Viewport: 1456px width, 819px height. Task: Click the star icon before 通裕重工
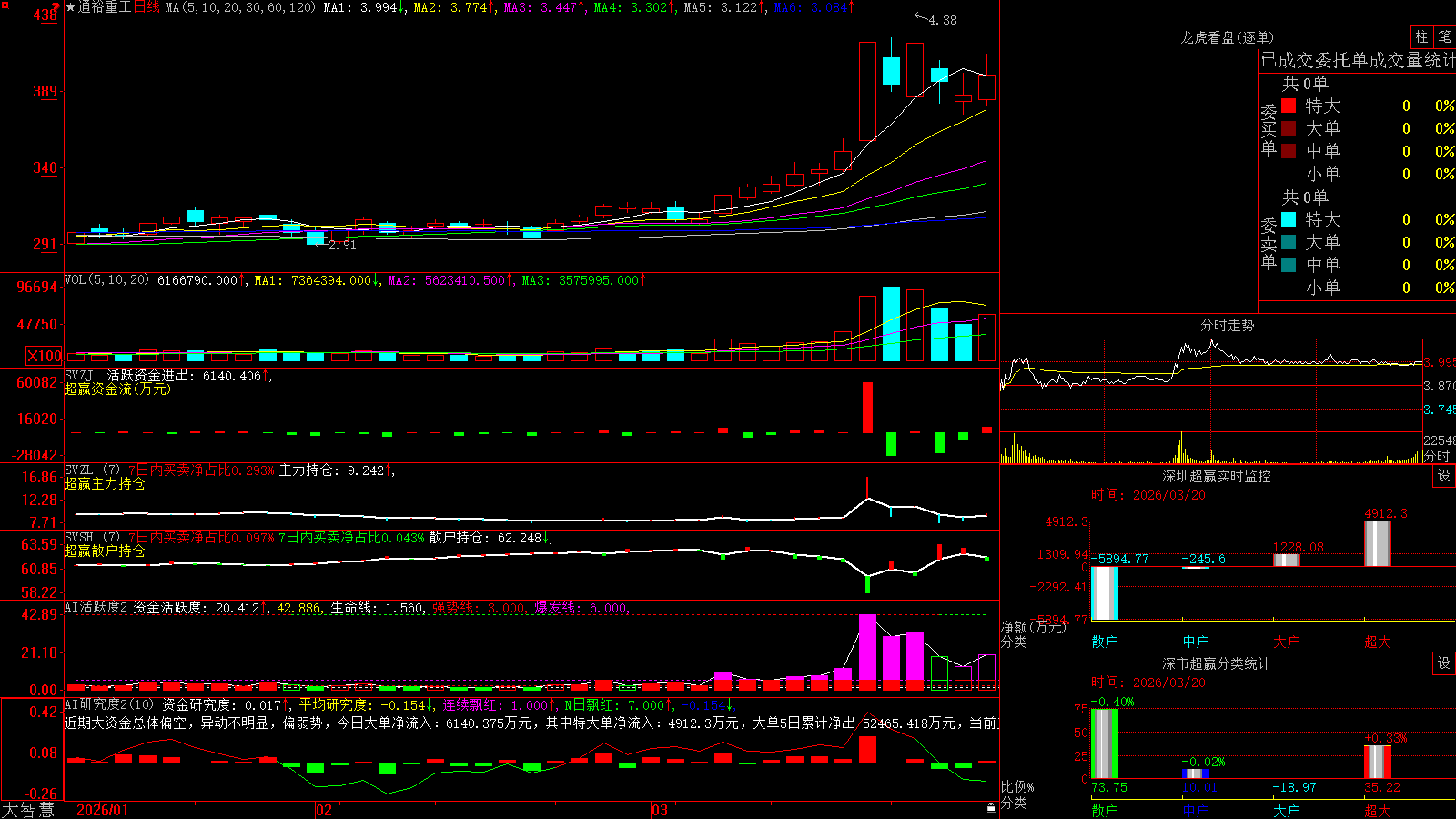point(71,7)
